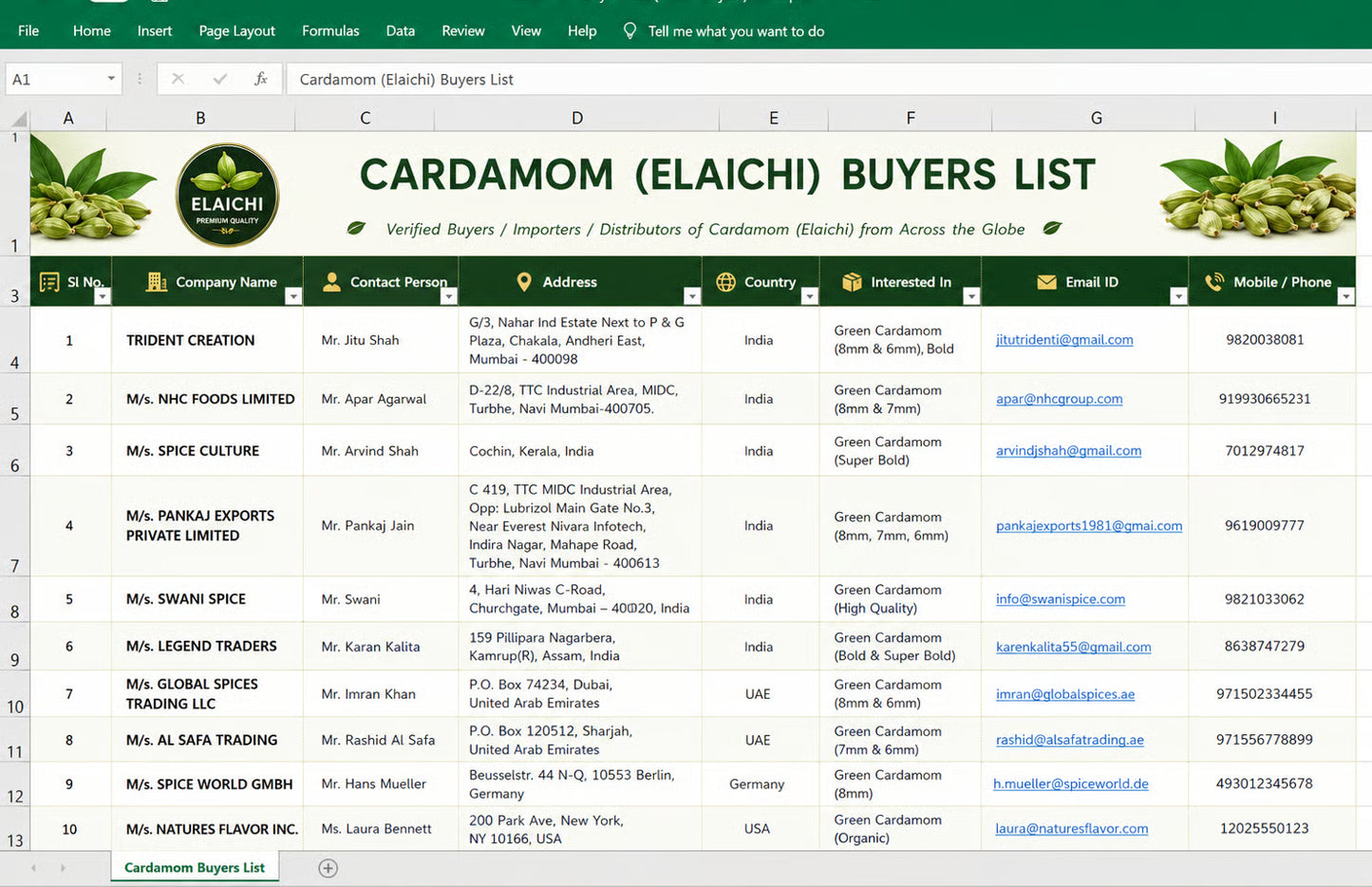Select column D header
The height and width of the screenshot is (887, 1372).
576,119
